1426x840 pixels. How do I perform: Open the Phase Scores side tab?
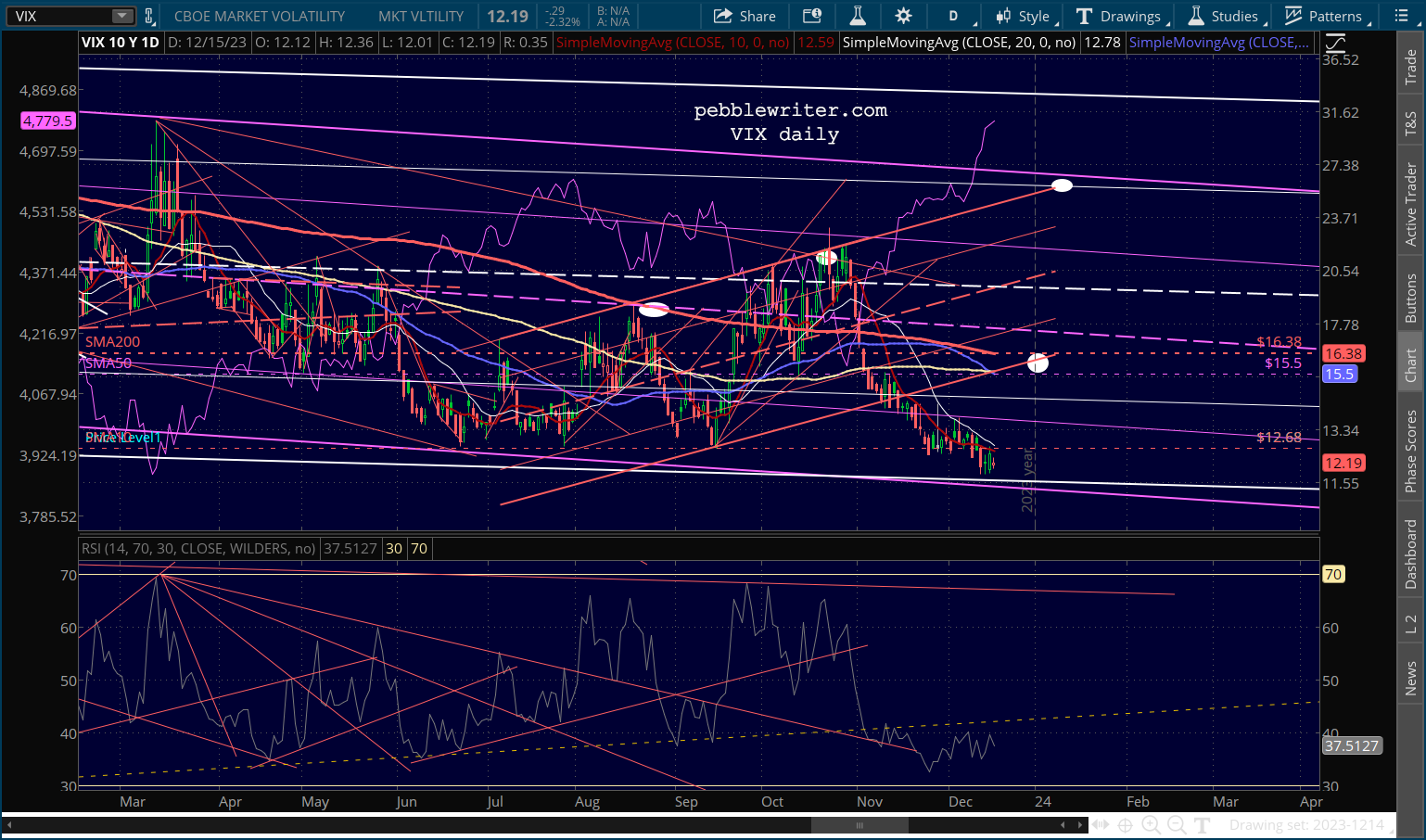[1410, 451]
